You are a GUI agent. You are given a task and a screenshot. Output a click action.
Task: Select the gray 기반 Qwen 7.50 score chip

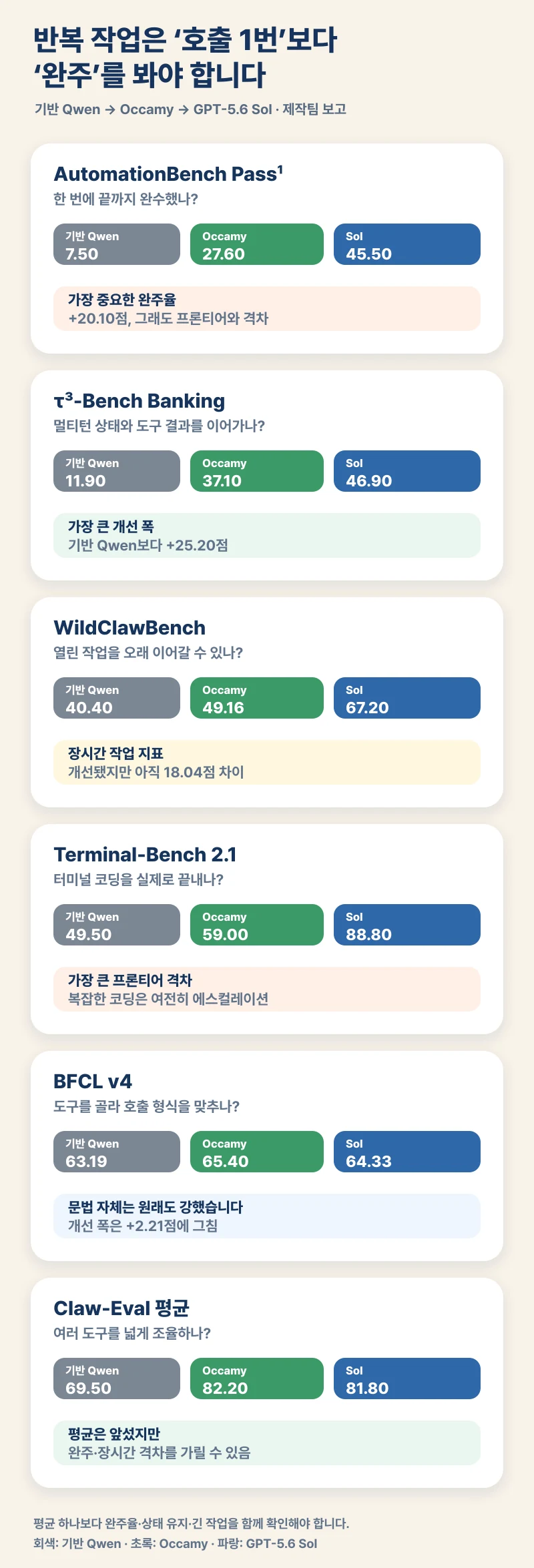click(x=117, y=244)
